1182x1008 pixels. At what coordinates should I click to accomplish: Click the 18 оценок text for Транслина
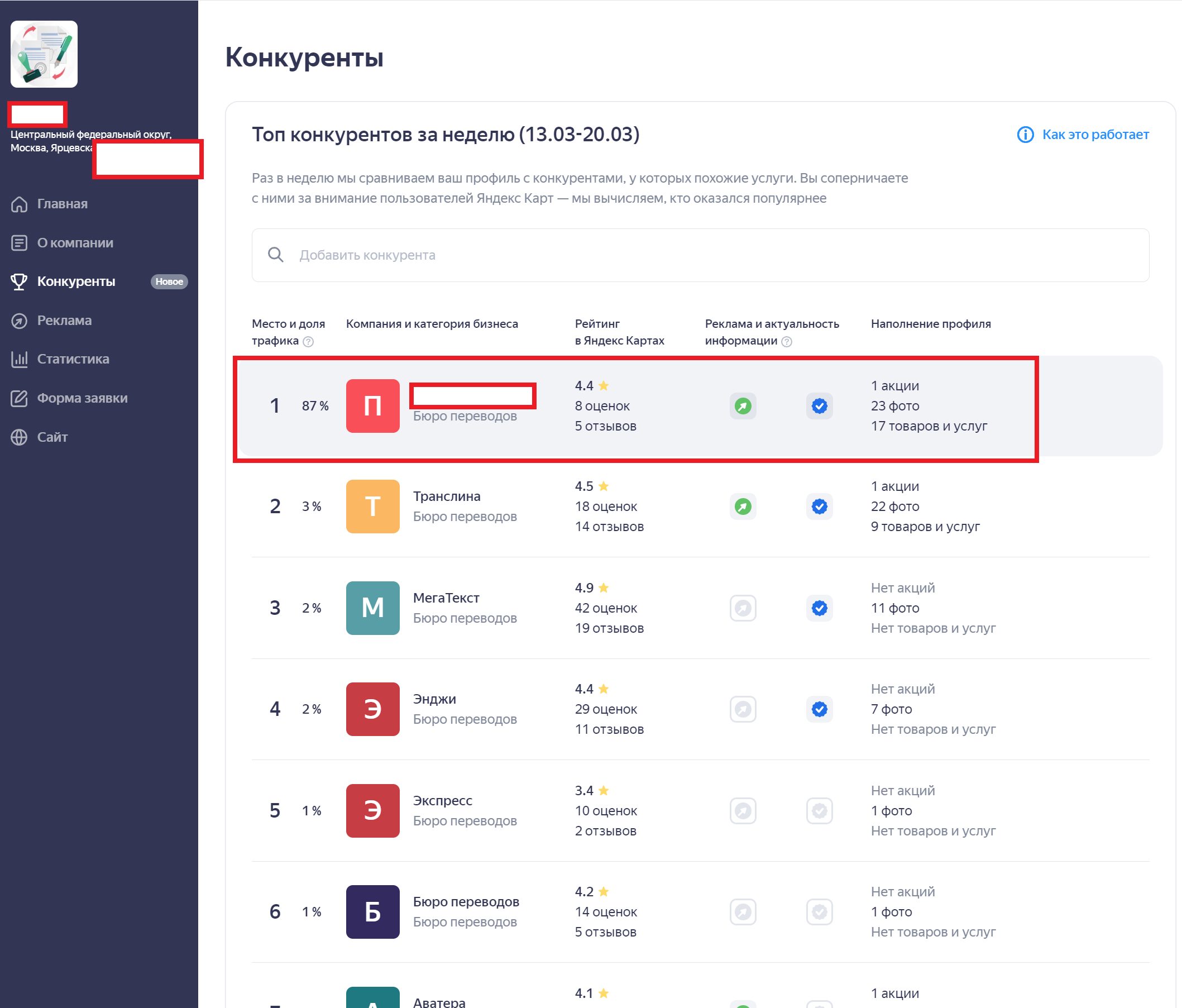[606, 507]
